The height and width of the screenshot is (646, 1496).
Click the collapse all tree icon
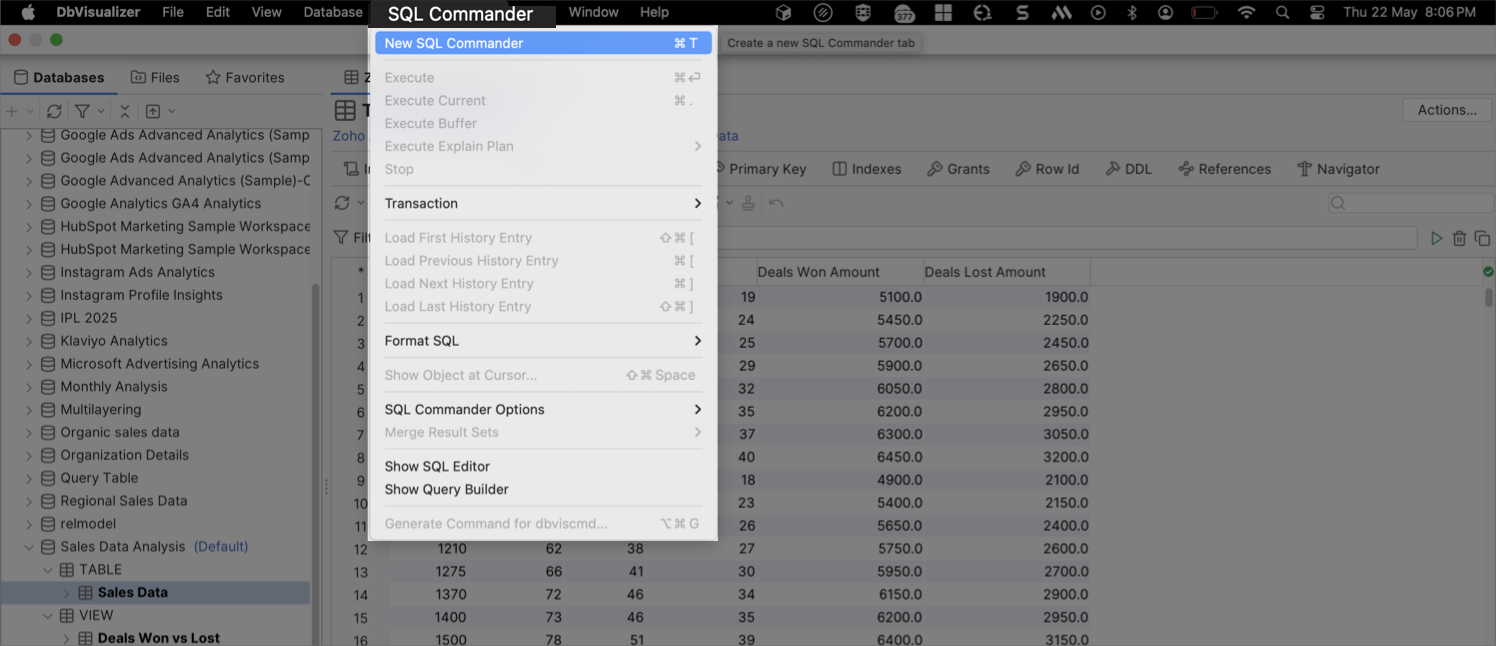(x=124, y=111)
